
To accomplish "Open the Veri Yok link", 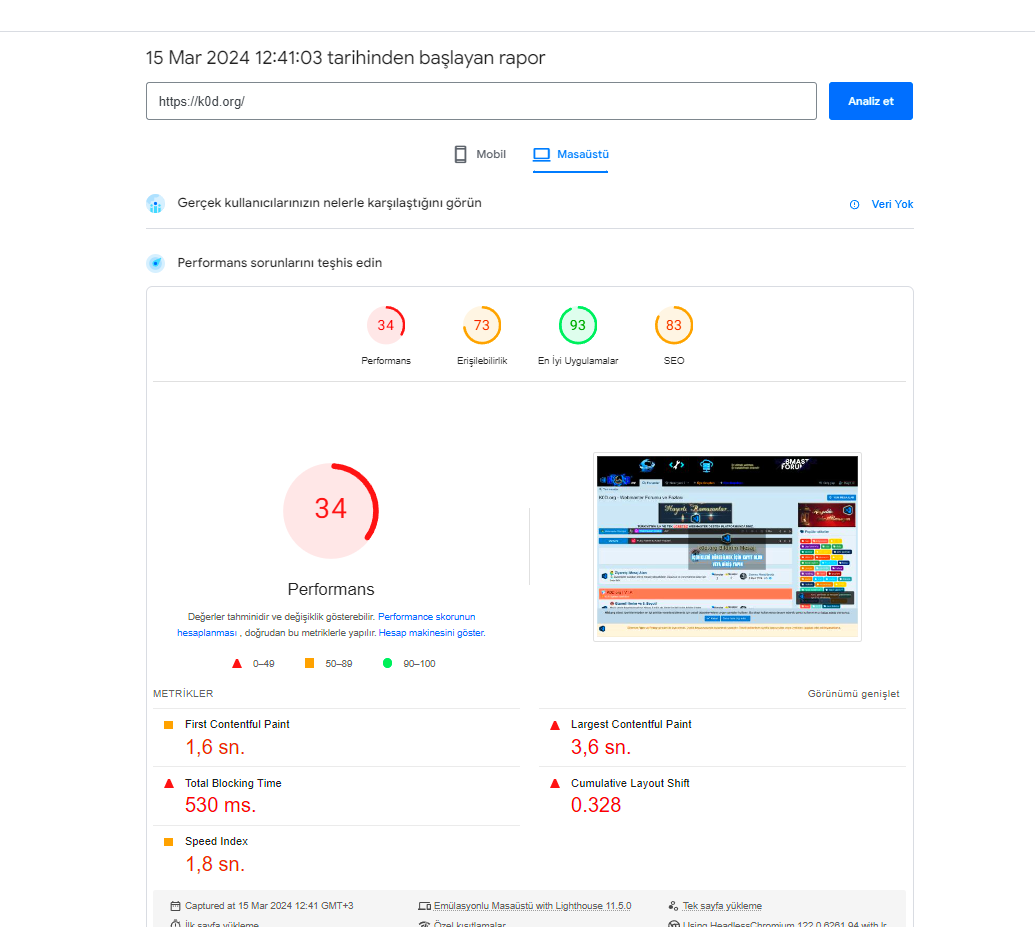I will 892,205.
